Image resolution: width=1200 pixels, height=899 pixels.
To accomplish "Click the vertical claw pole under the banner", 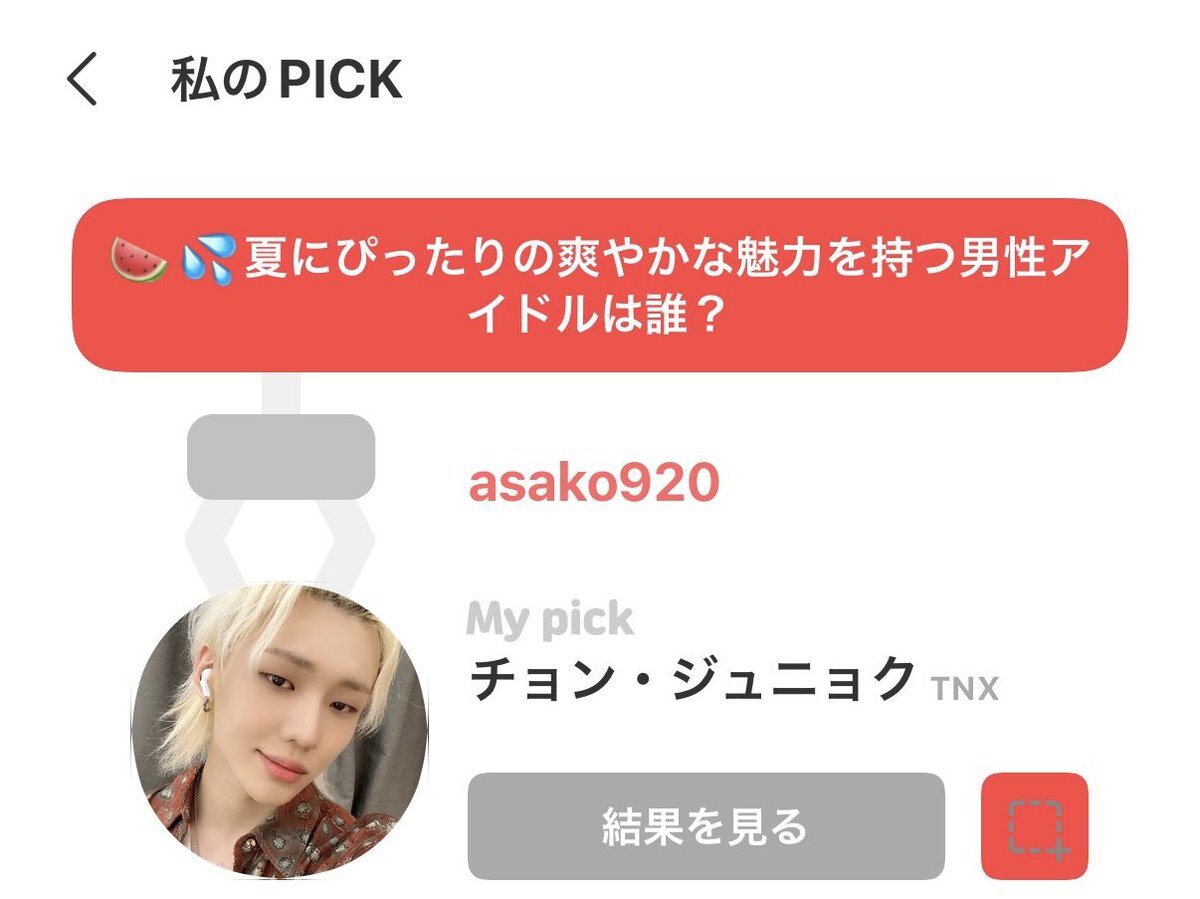I will point(281,393).
